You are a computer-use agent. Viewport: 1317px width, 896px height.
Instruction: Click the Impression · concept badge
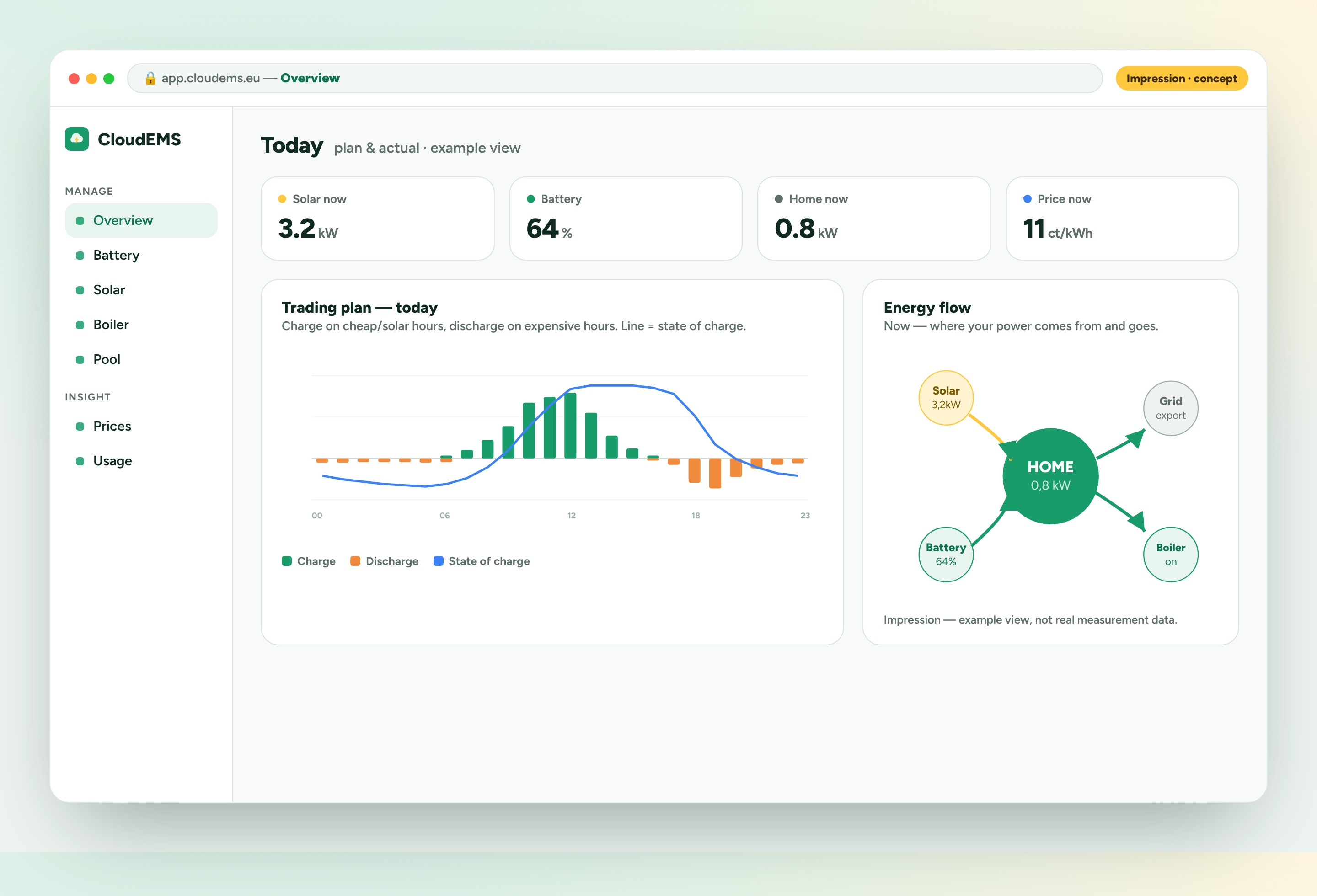click(1182, 78)
